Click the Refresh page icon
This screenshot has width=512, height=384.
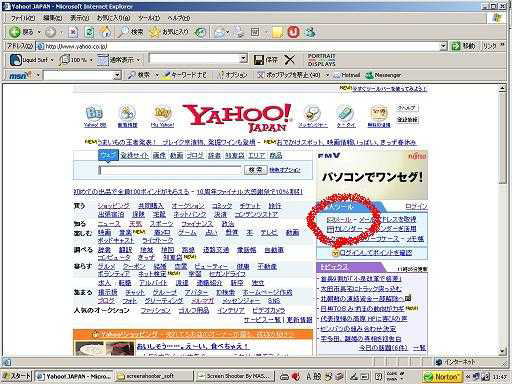[89, 32]
